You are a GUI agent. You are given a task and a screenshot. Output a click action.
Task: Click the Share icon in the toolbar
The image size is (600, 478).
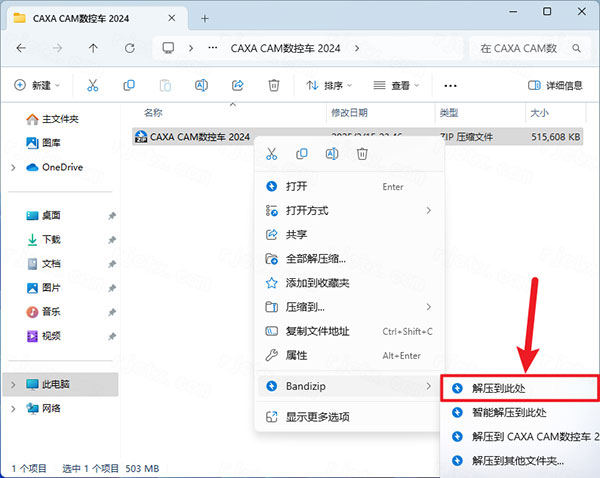coord(238,85)
